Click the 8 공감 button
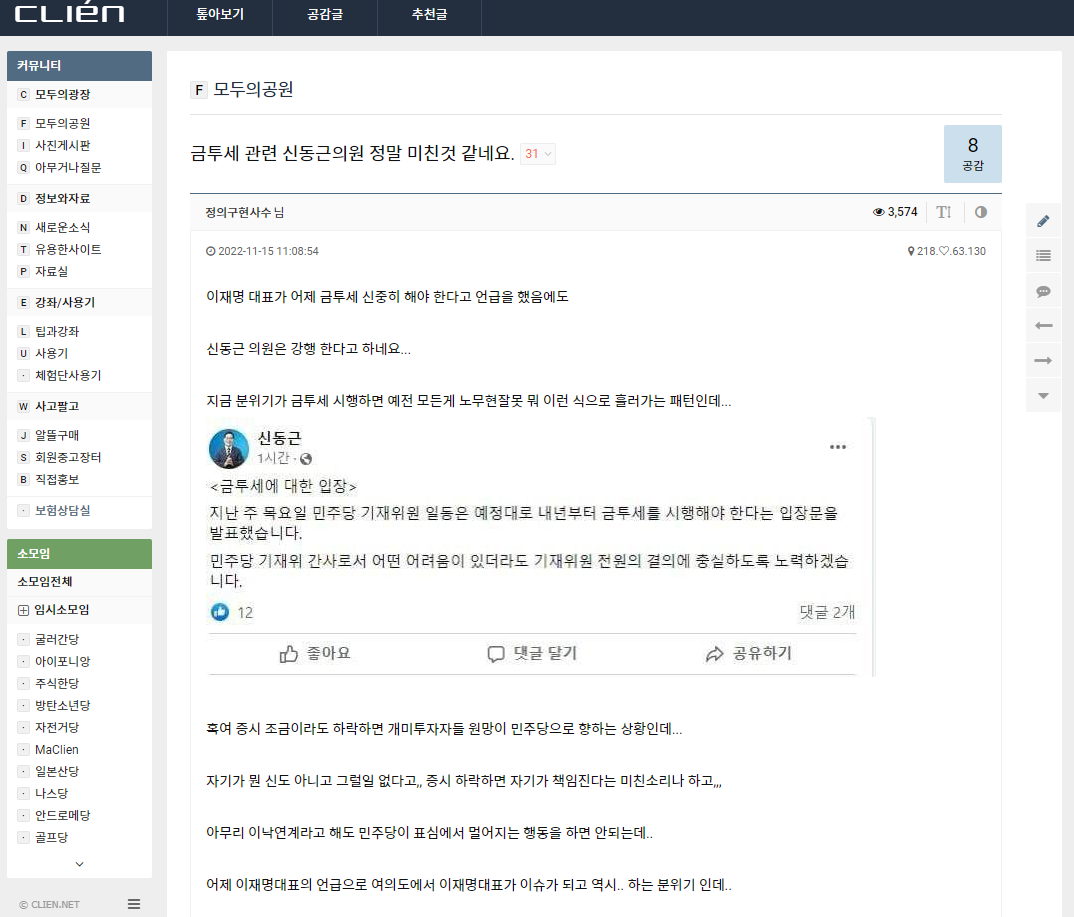 pos(973,153)
